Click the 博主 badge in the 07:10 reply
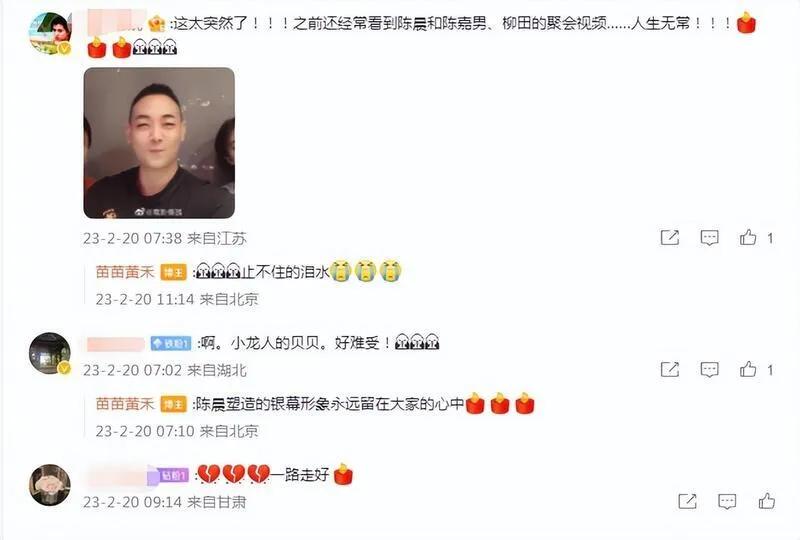The image size is (800, 540). tap(174, 405)
